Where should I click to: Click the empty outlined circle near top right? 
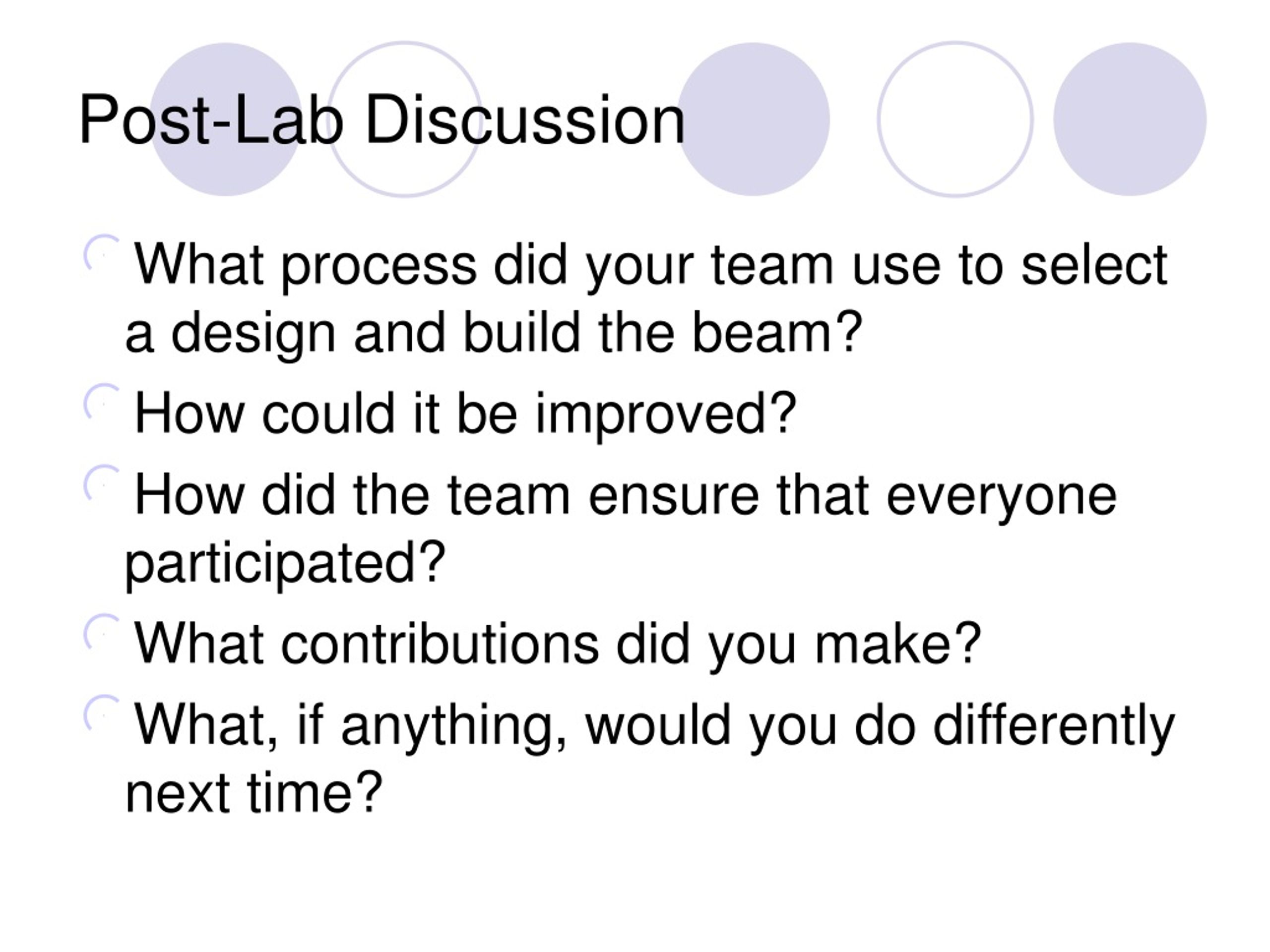(955, 119)
